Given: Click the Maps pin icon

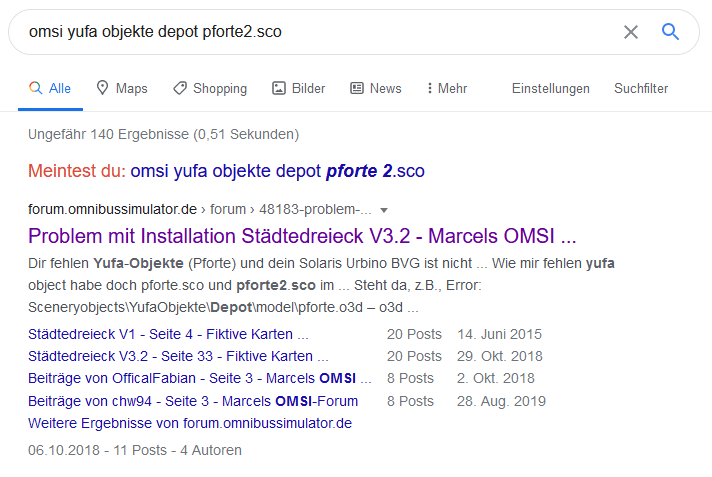Looking at the screenshot, I should 102,88.
